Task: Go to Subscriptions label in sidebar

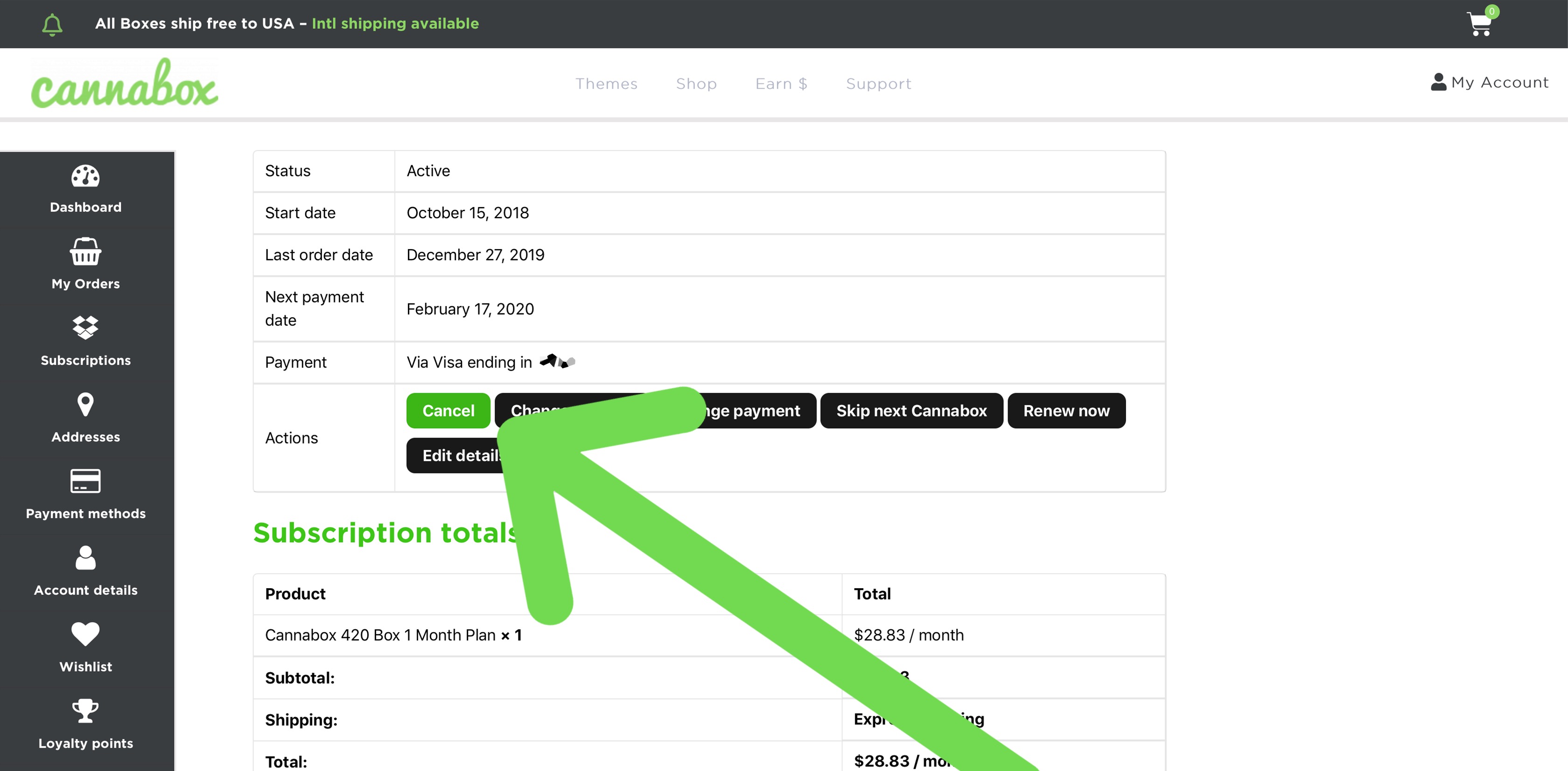Action: 85,361
